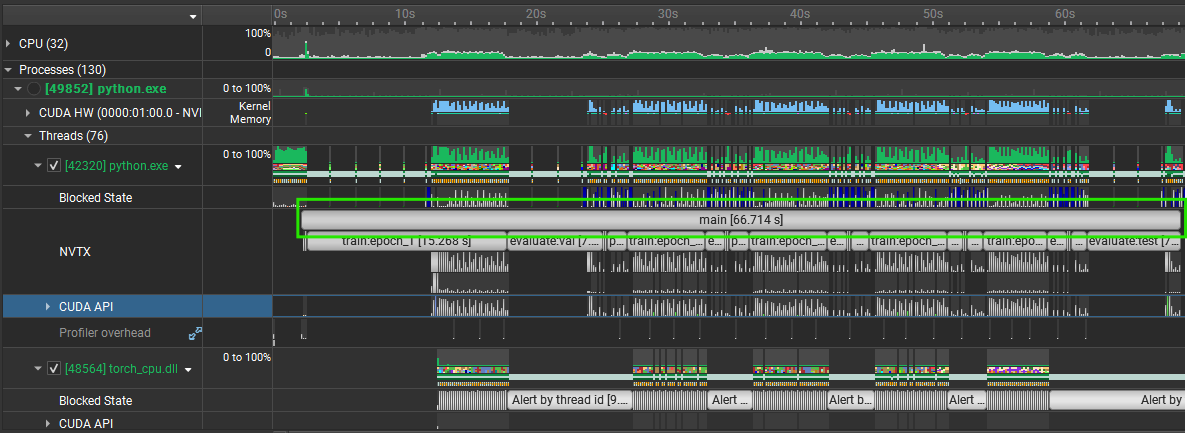
Task: Uncheck the [42320] python.exe thread checkbox
Action: (54, 166)
